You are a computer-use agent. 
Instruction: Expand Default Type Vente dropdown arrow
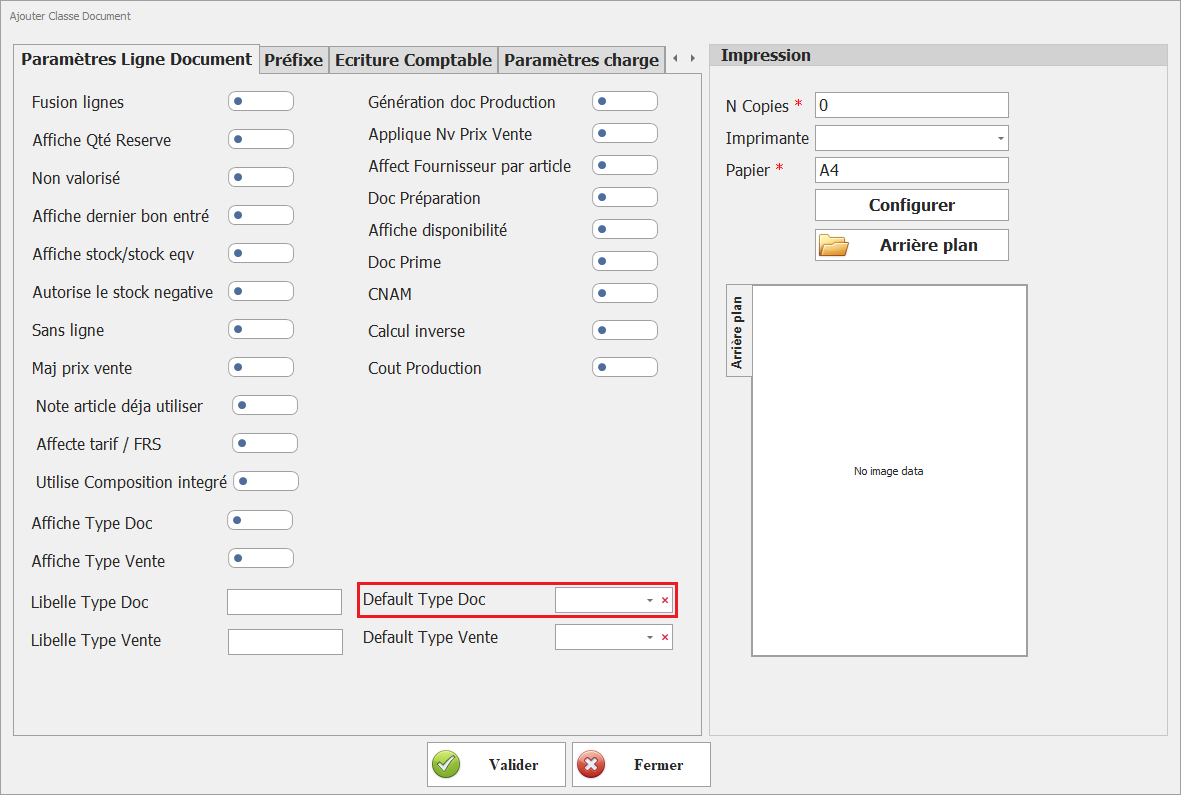pyautogui.click(x=650, y=638)
